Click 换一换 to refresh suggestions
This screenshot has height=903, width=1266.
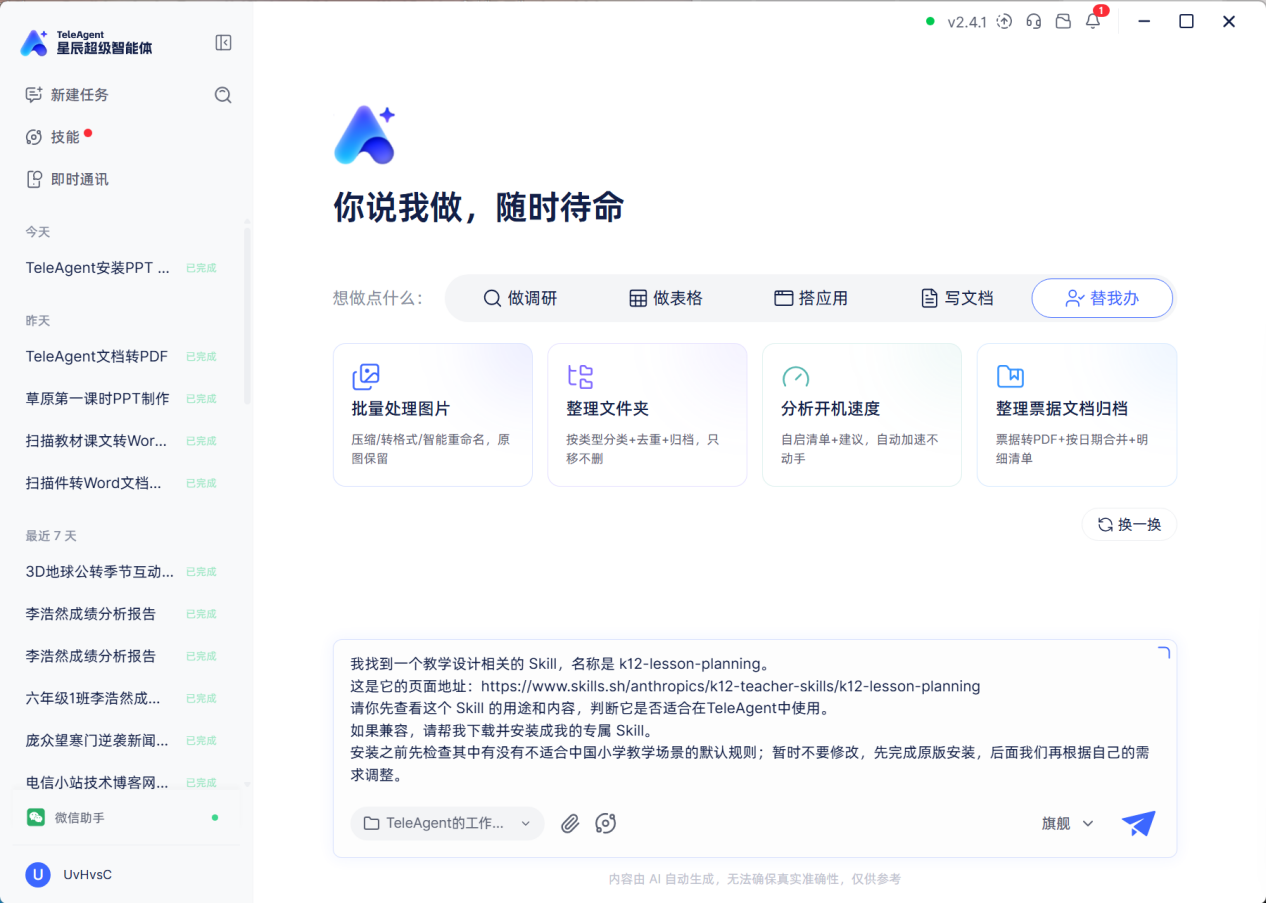tap(1129, 524)
